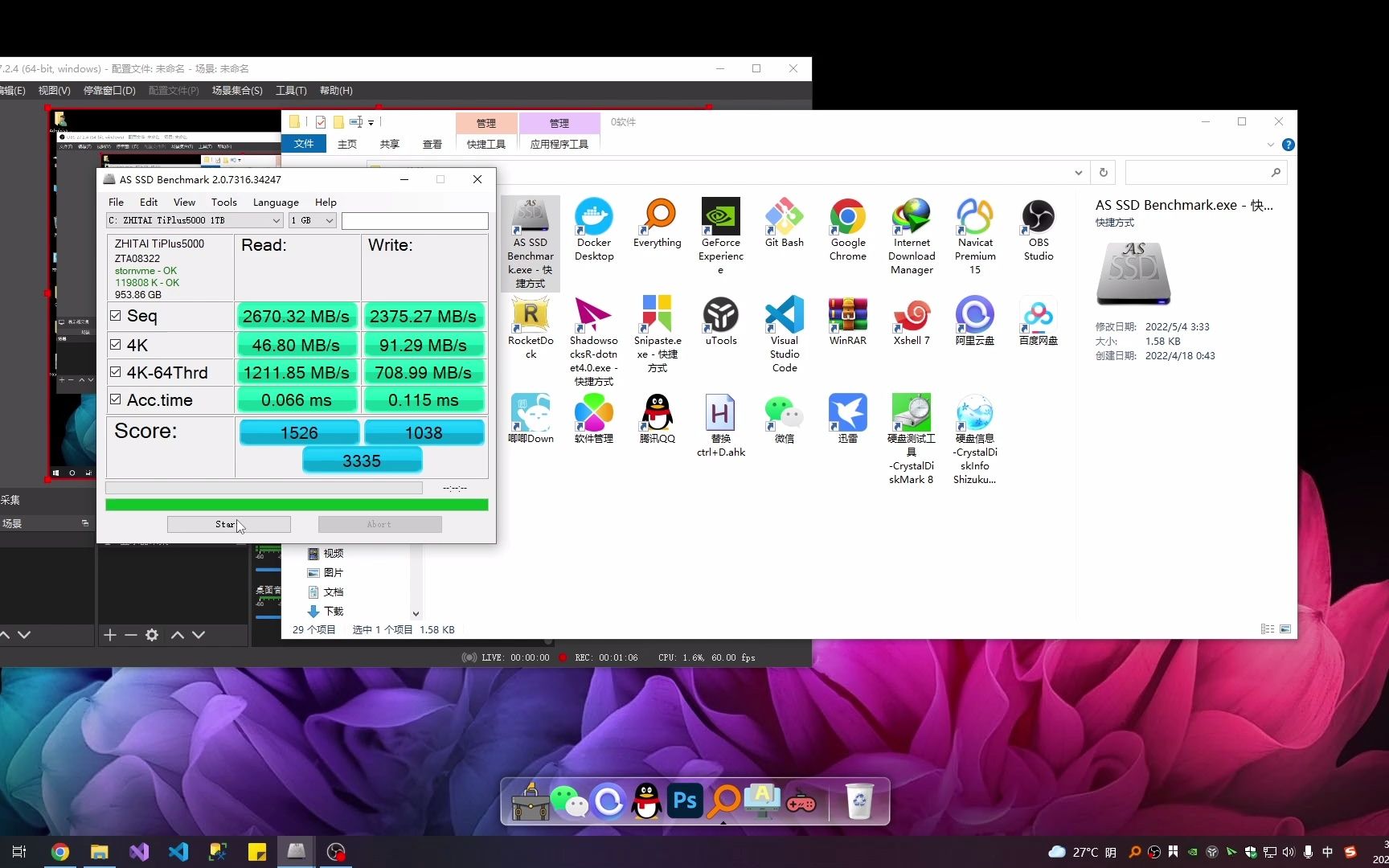Select the Git Bash shortcut
The image size is (1389, 868).
(785, 223)
